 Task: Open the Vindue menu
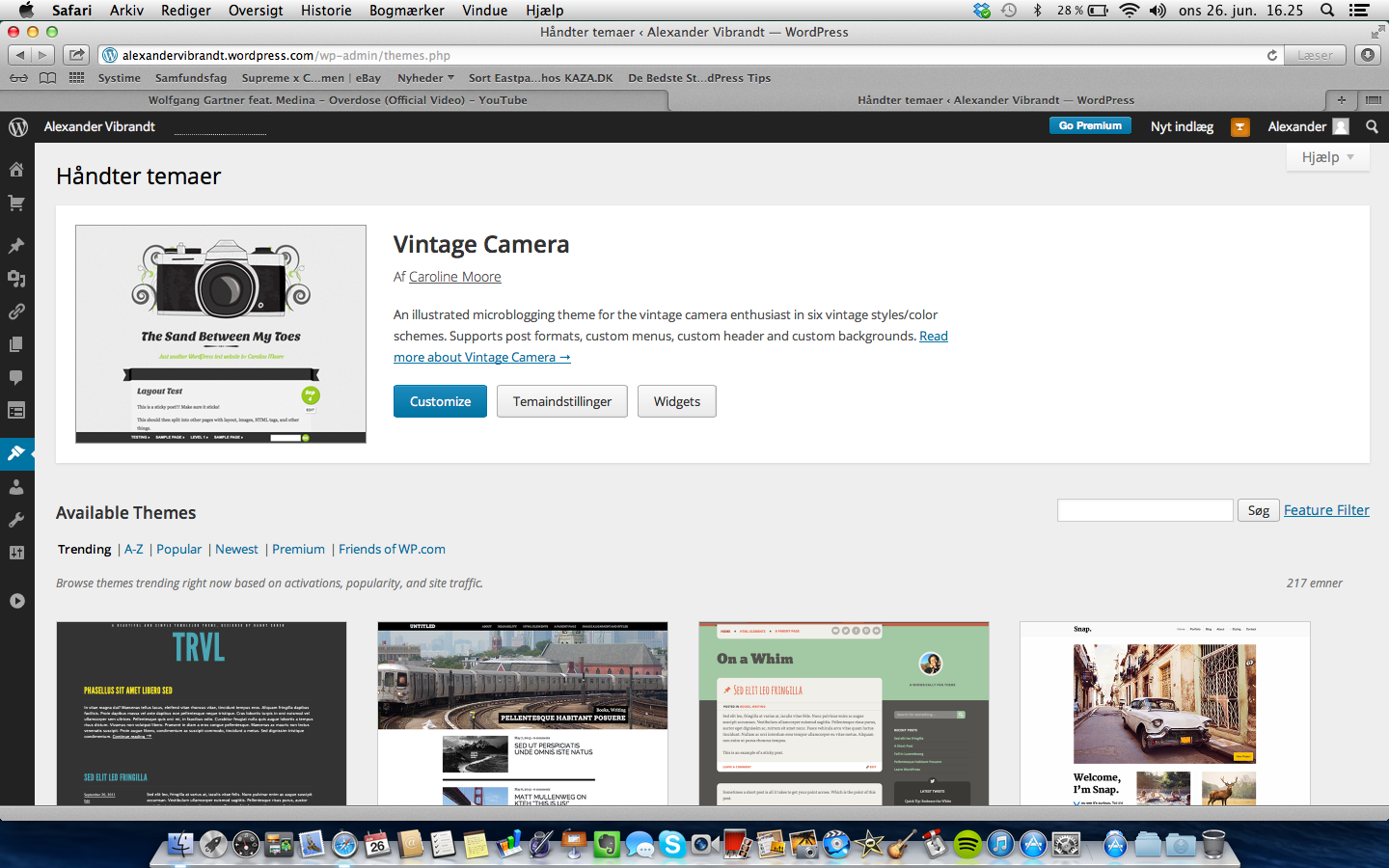point(485,11)
